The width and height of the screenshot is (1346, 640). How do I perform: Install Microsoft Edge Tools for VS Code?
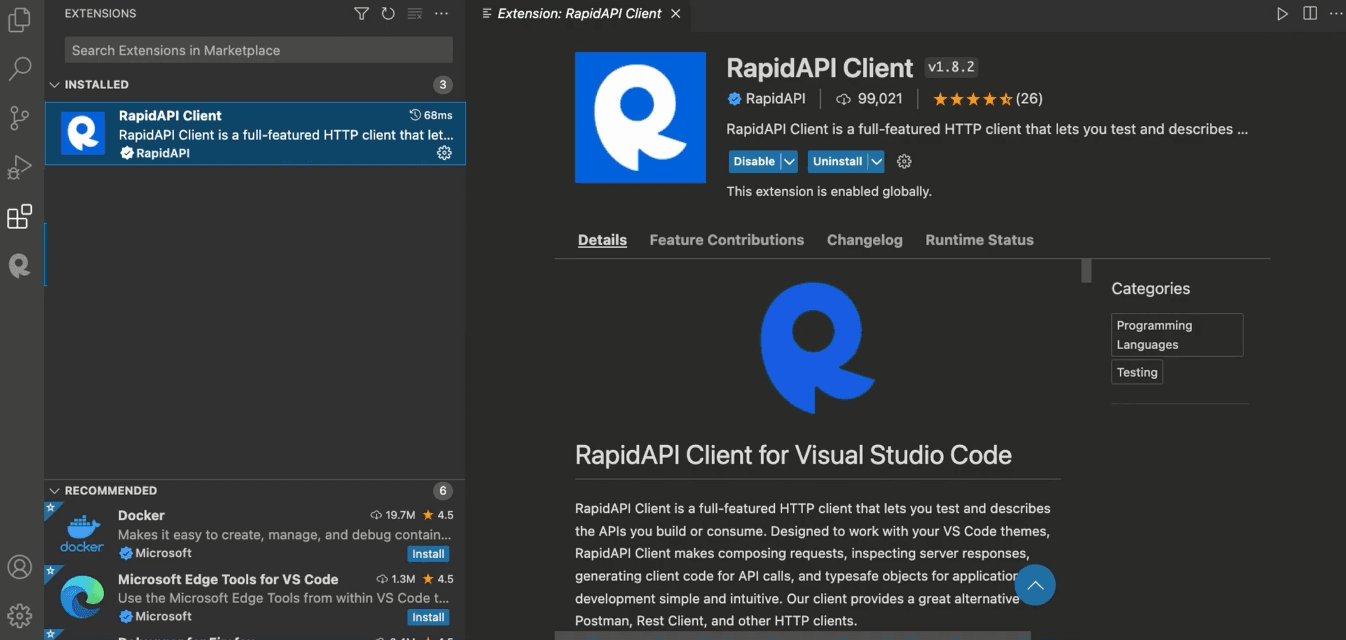coord(429,617)
